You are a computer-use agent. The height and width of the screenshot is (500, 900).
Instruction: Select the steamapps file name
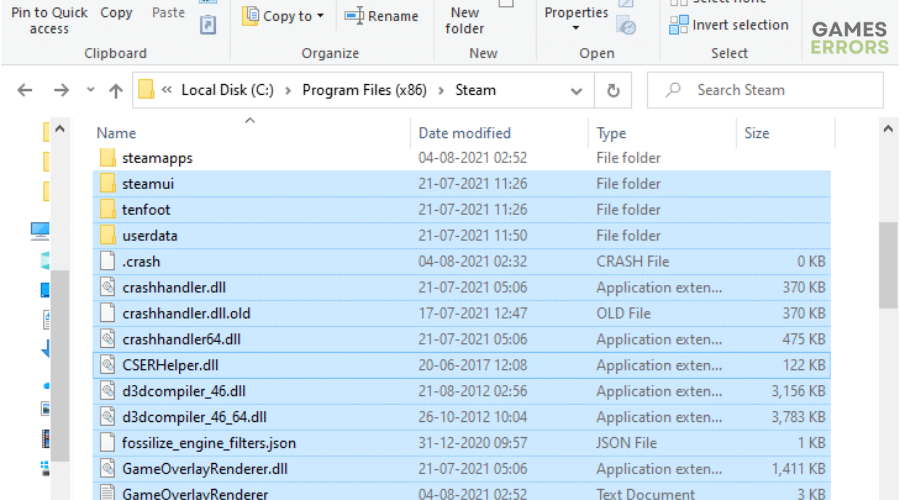[x=157, y=158]
